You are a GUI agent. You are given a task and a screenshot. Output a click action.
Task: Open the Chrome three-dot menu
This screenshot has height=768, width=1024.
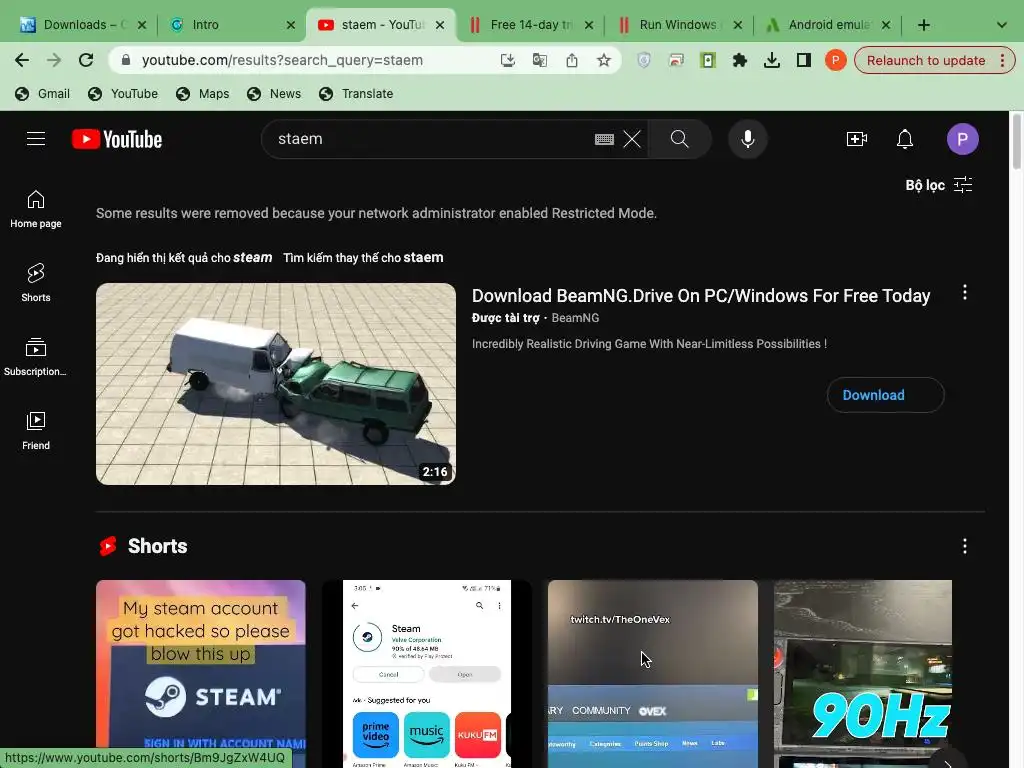tap(1002, 60)
